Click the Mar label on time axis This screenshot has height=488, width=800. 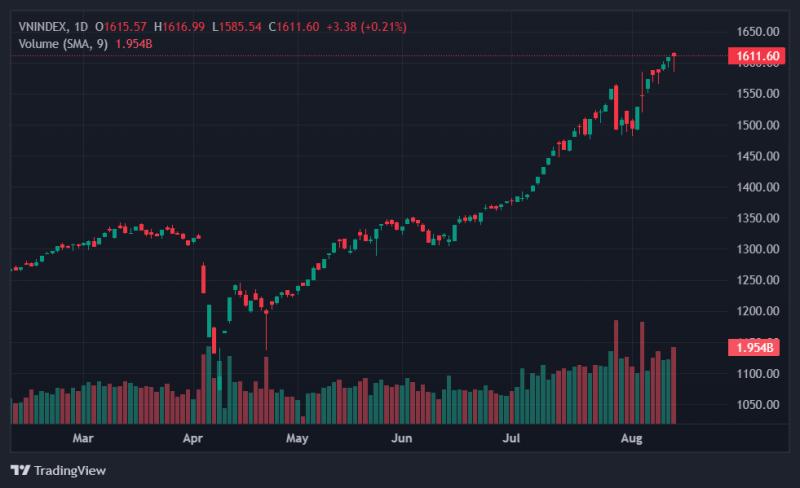pyautogui.click(x=83, y=438)
